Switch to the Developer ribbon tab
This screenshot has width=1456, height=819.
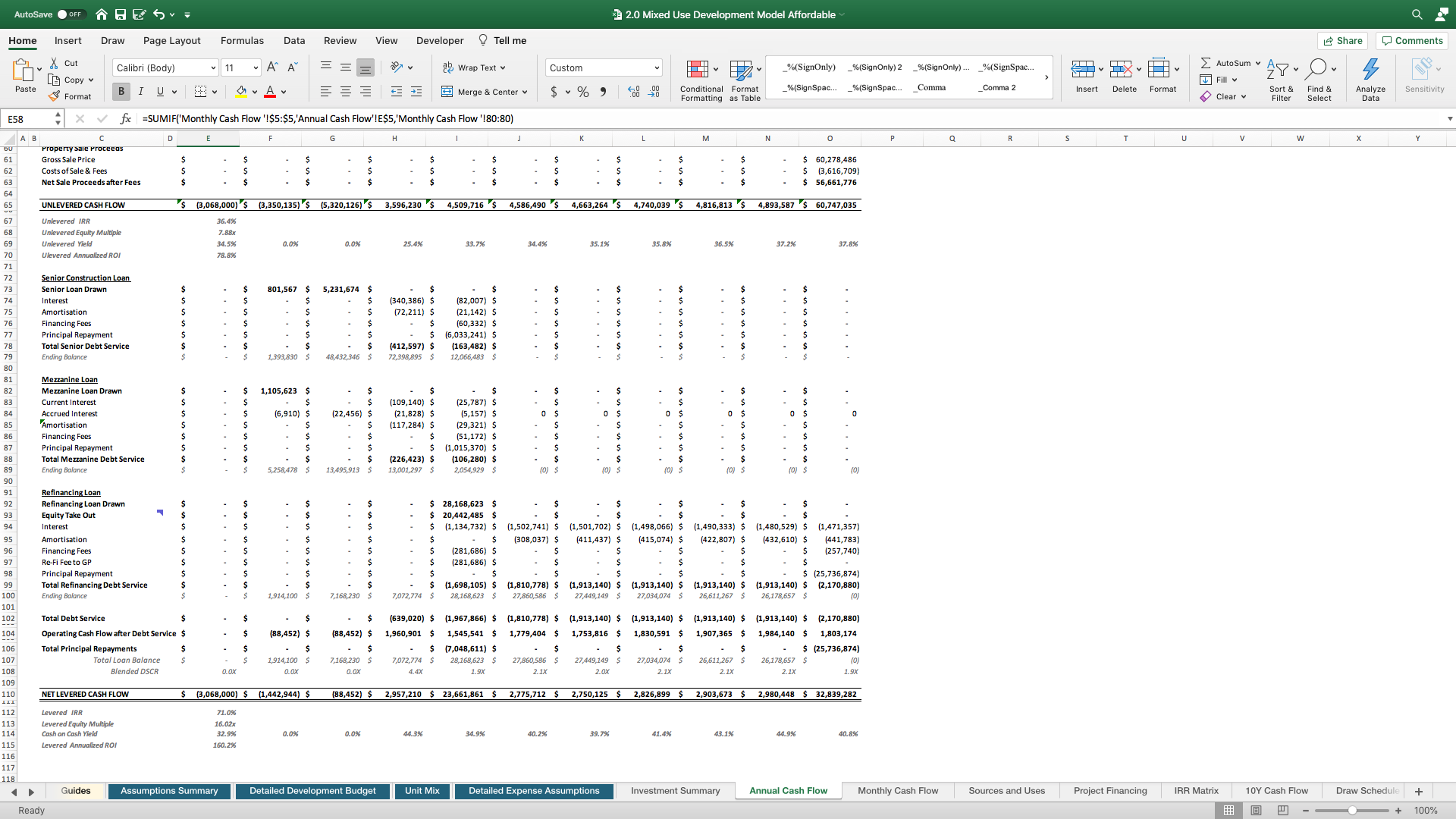[x=440, y=40]
